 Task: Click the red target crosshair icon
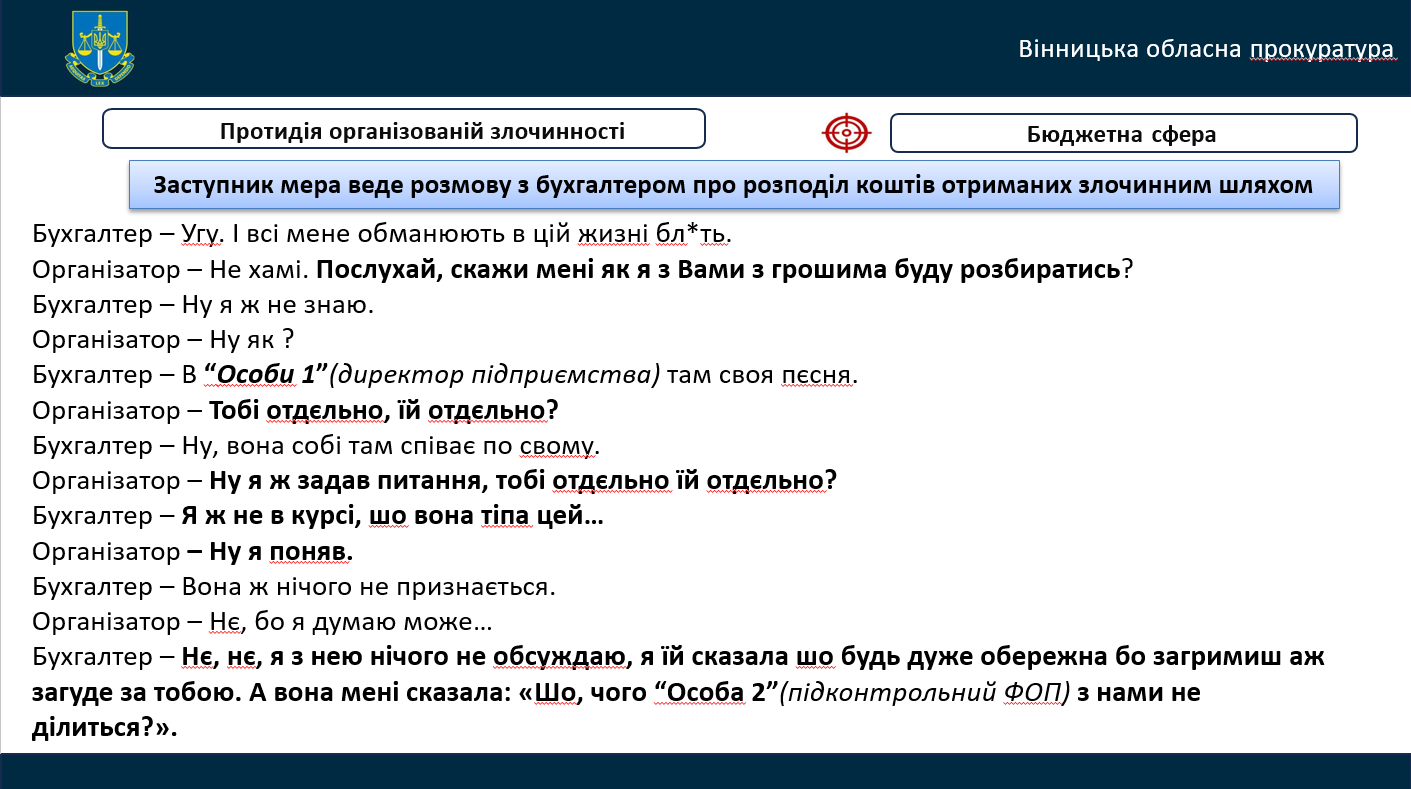(x=846, y=133)
